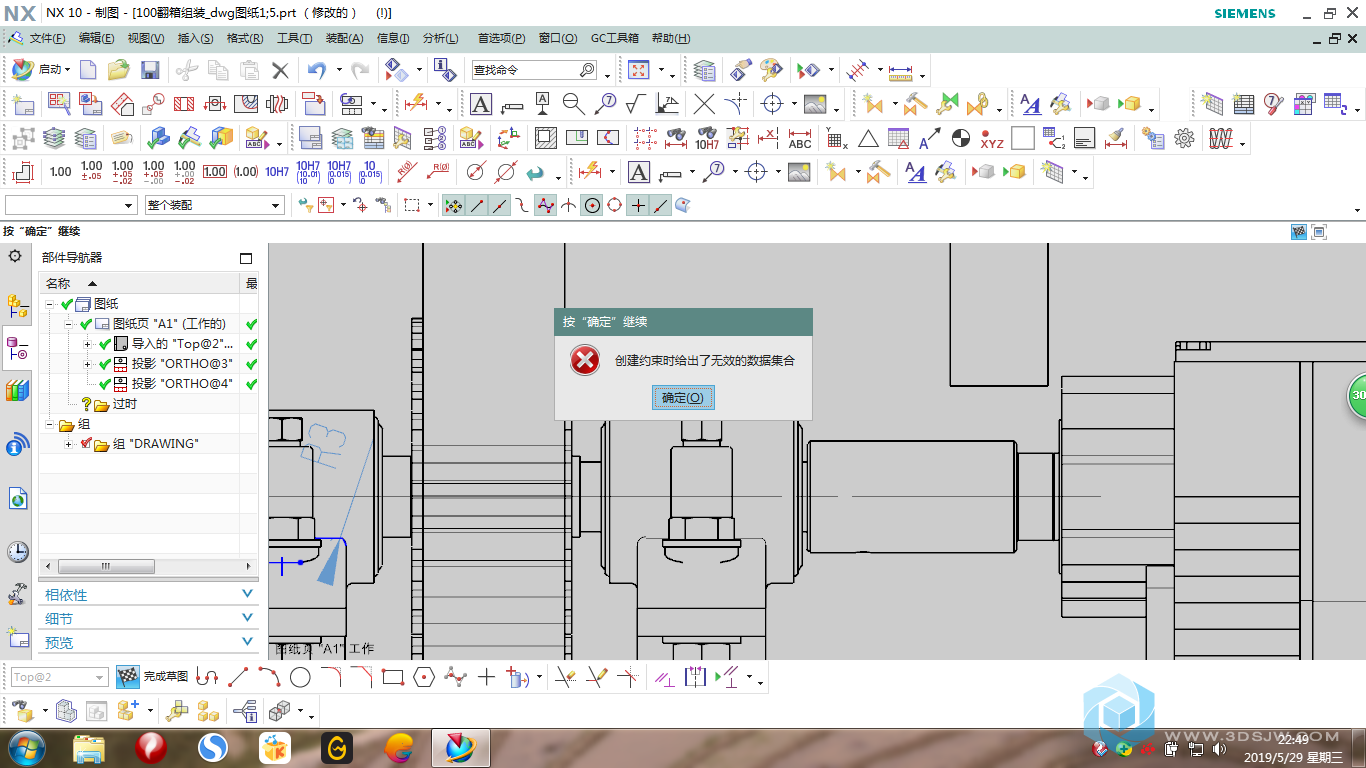The image size is (1366, 768).
Task: Click the 10H7 fit tolerance icon
Action: [277, 172]
